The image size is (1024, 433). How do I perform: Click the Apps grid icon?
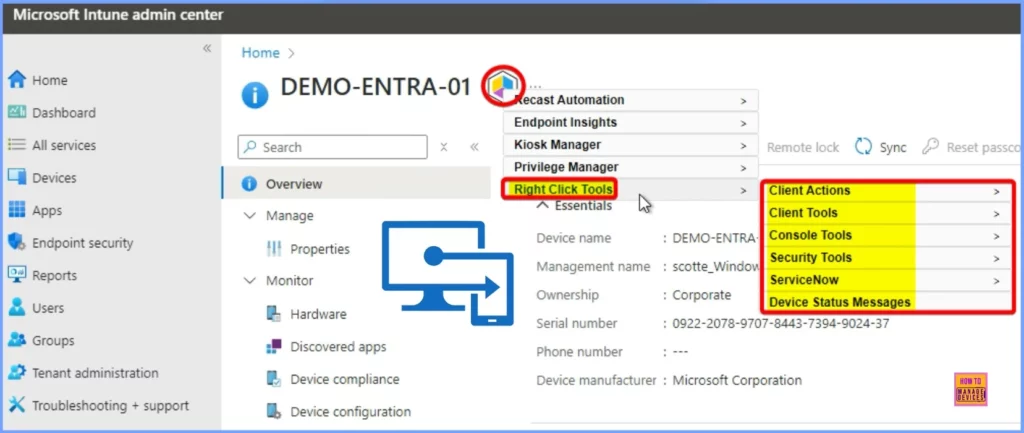point(16,210)
